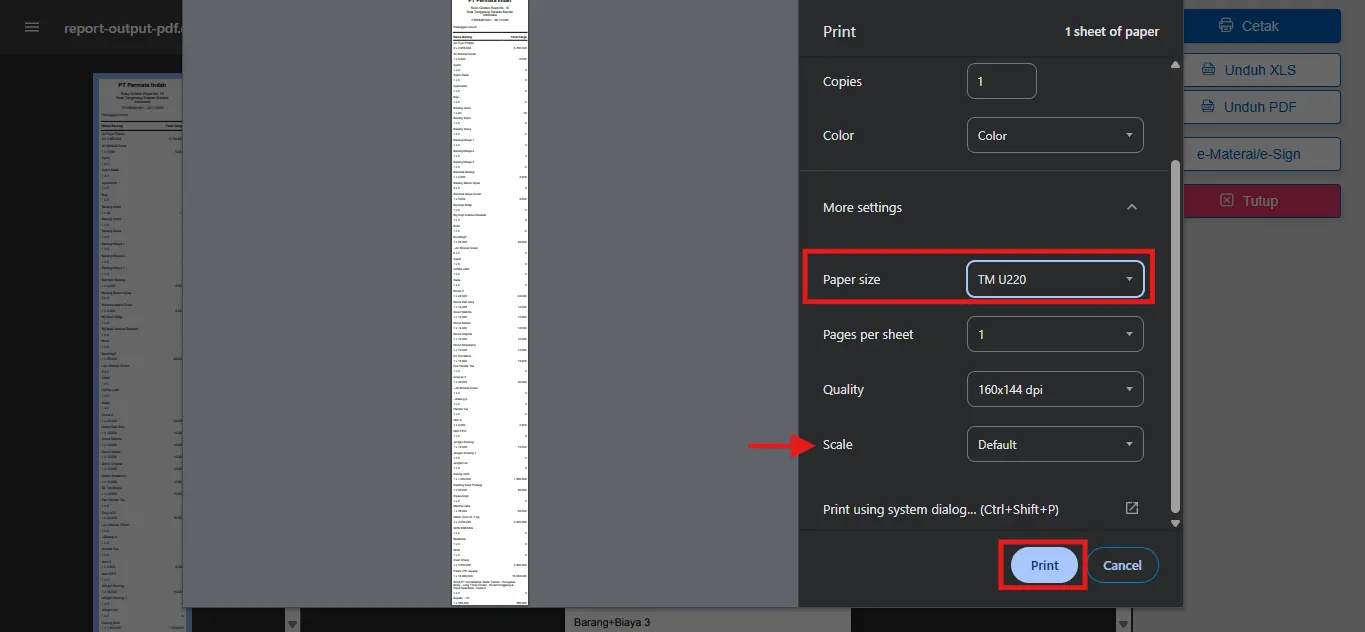
Task: Open system dialog via external-link icon
Action: (1131, 508)
